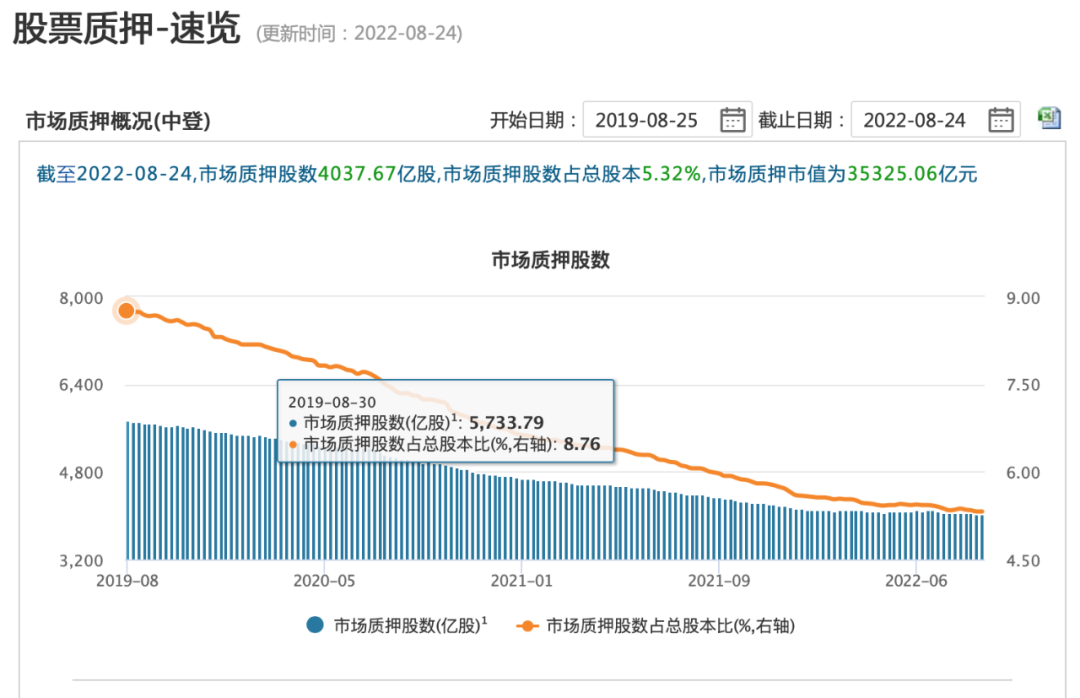The image size is (1080, 698).
Task: Open the start date calendar picker icon
Action: 733,120
